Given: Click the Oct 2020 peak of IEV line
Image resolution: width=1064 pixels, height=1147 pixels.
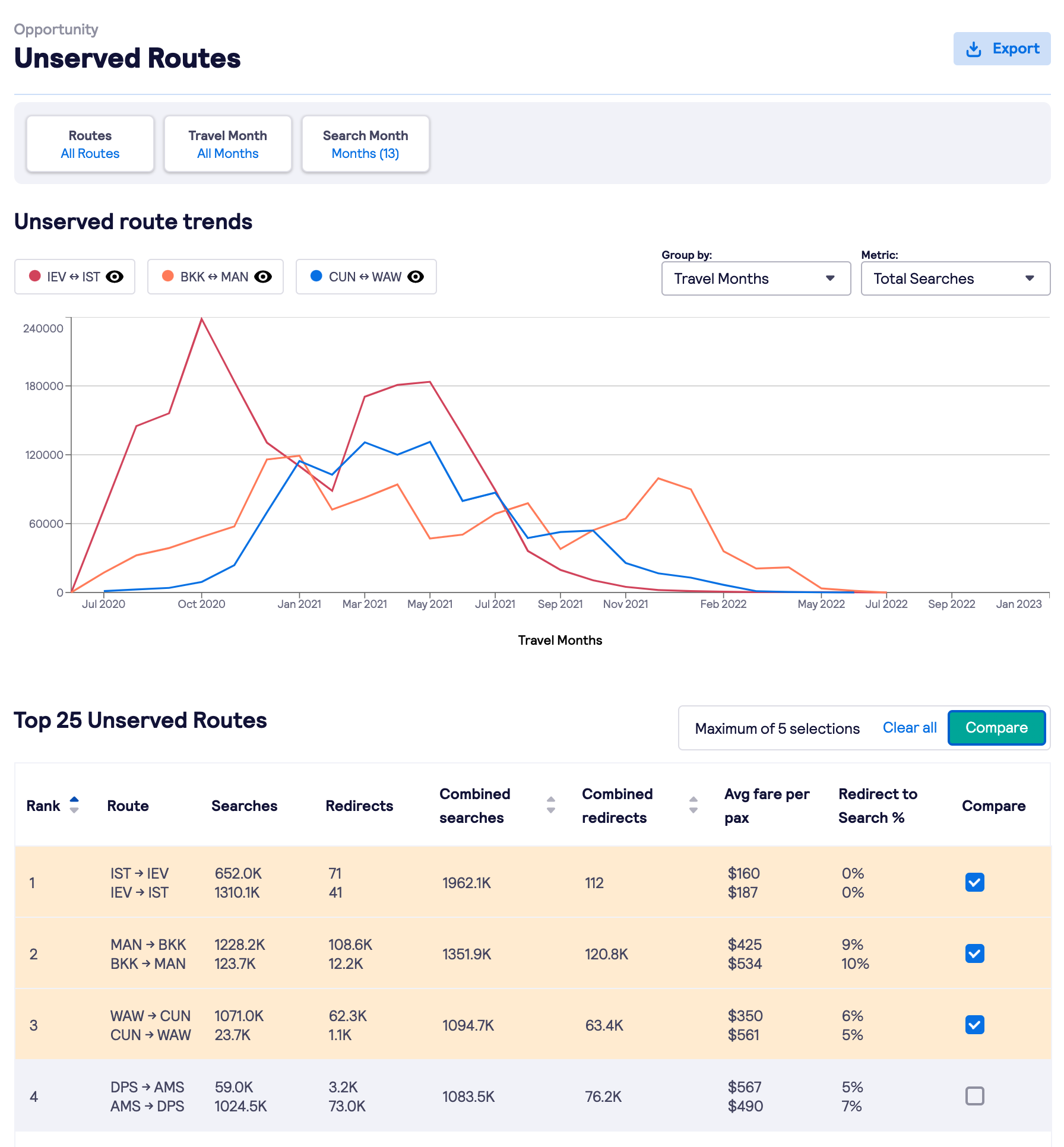Looking at the screenshot, I should pos(202,319).
